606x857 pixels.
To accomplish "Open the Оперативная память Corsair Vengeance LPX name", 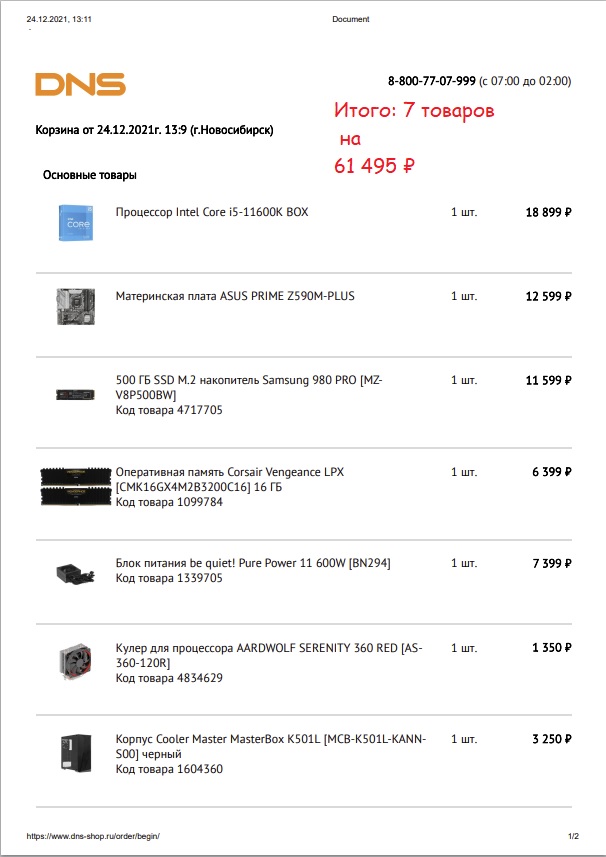I will 230,479.
